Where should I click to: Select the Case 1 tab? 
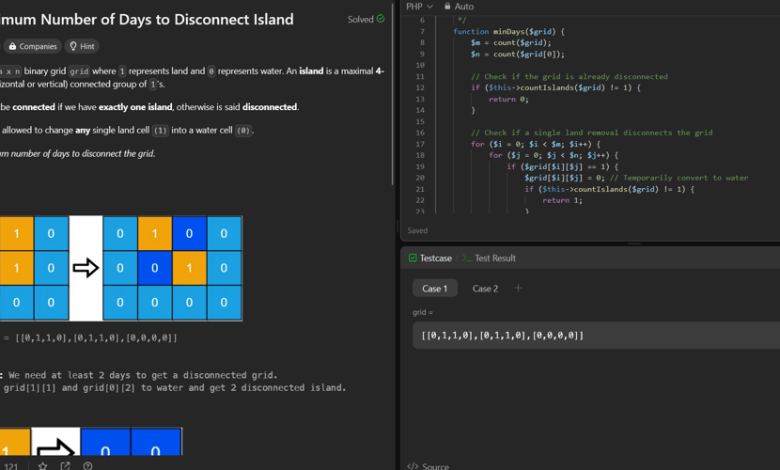pos(435,288)
